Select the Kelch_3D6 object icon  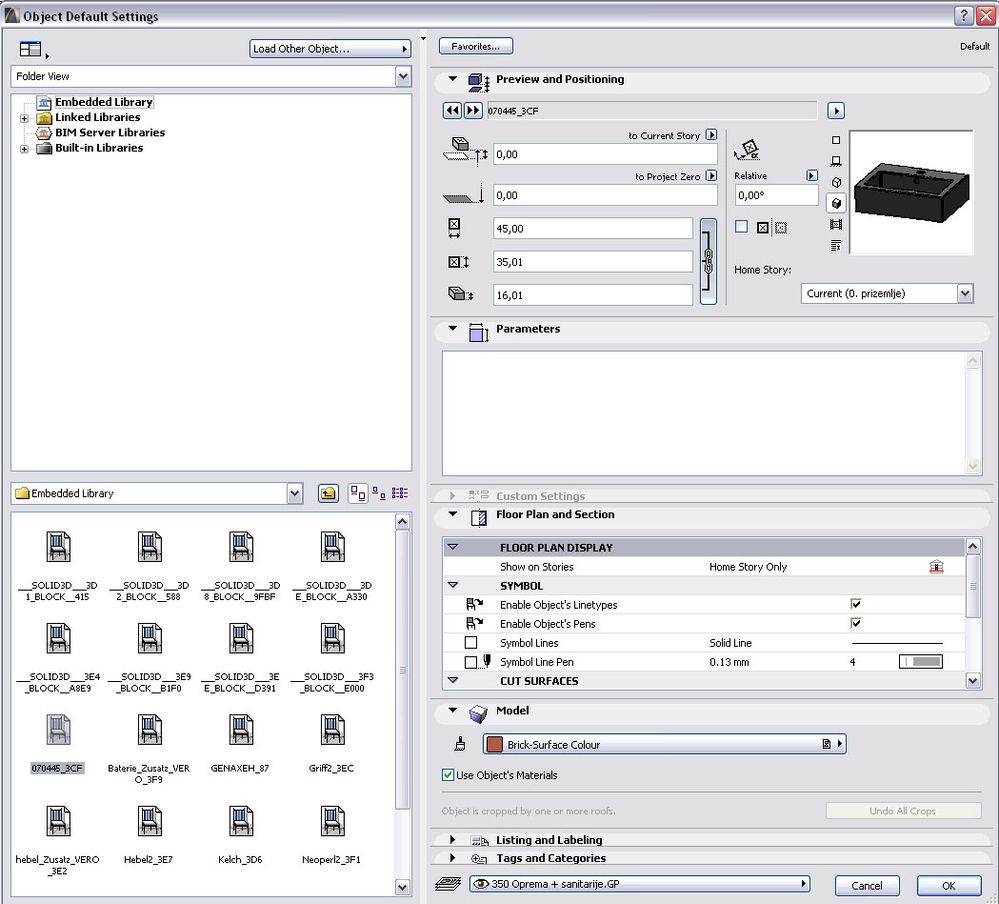[x=240, y=822]
